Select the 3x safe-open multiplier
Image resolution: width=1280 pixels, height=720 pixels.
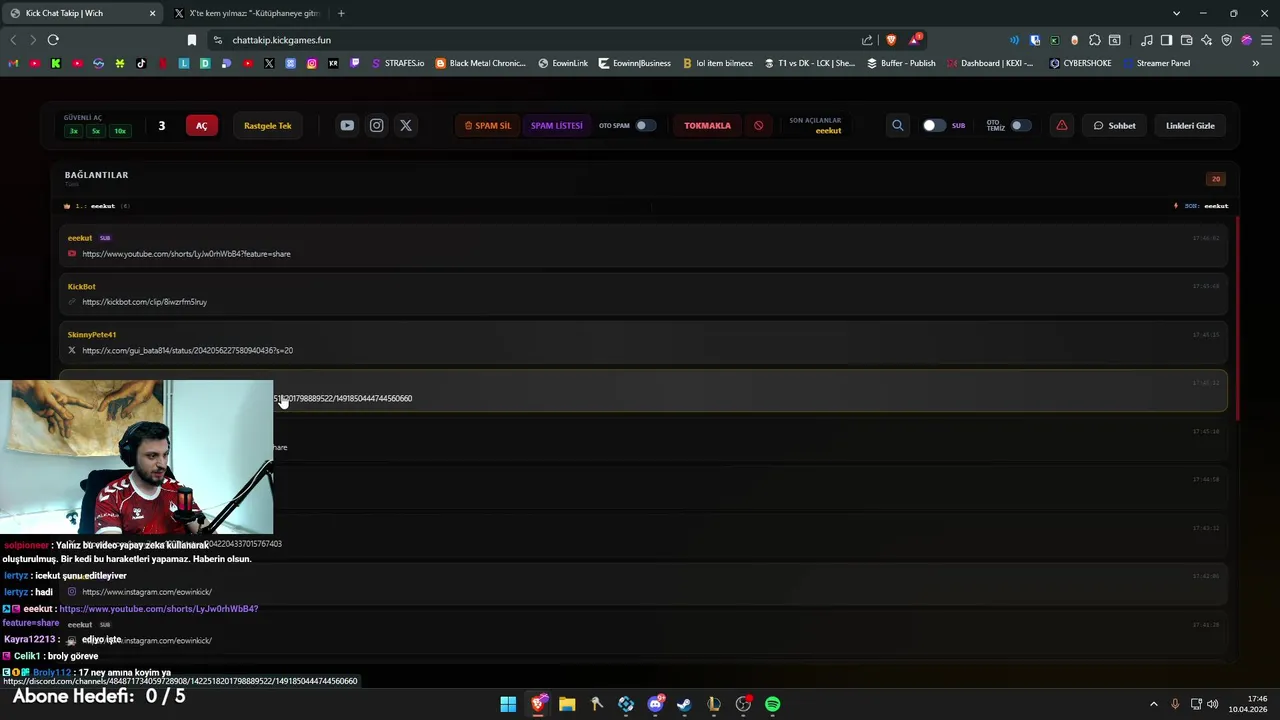click(x=73, y=131)
